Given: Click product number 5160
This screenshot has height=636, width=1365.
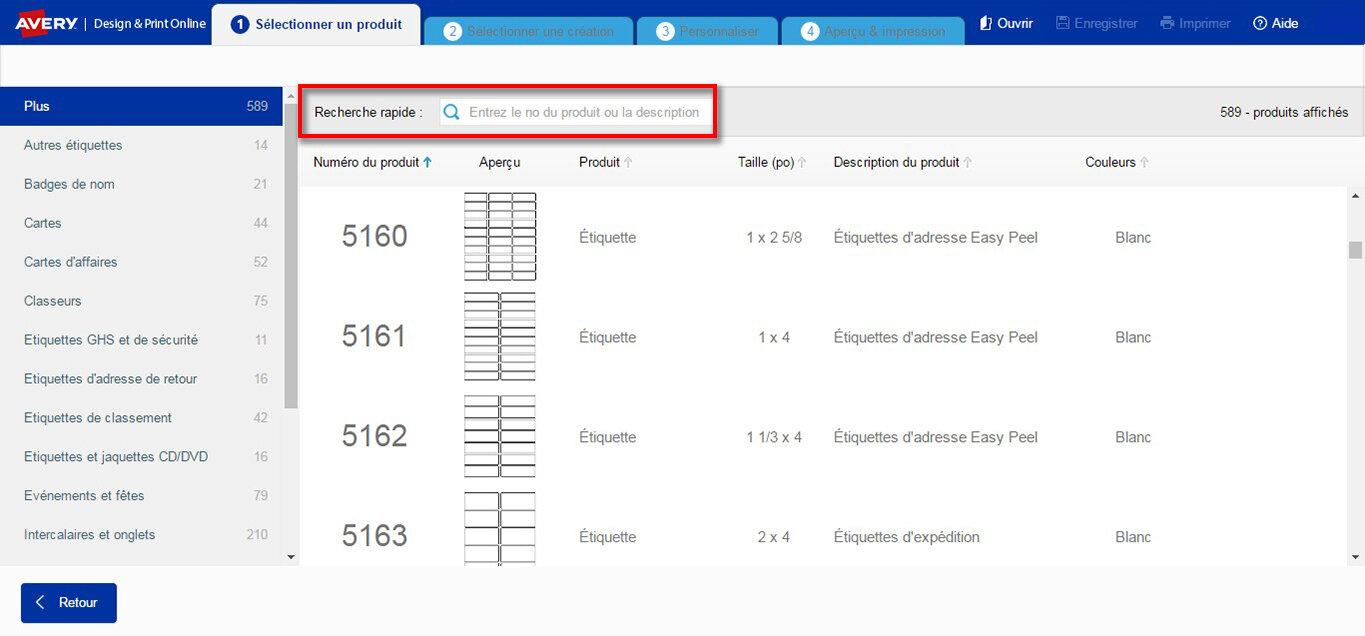Looking at the screenshot, I should click(375, 237).
